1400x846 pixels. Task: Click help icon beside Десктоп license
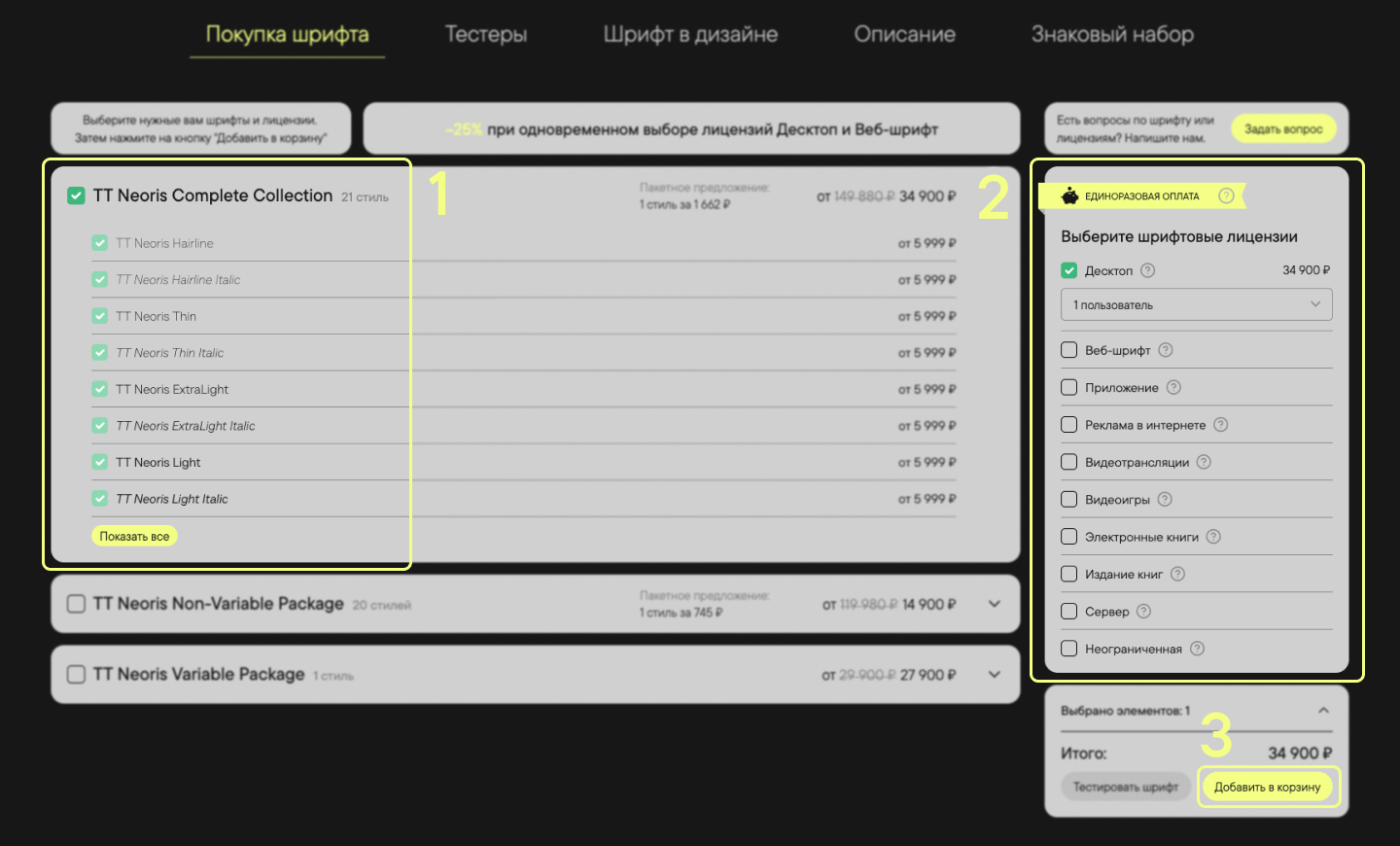tap(1147, 270)
